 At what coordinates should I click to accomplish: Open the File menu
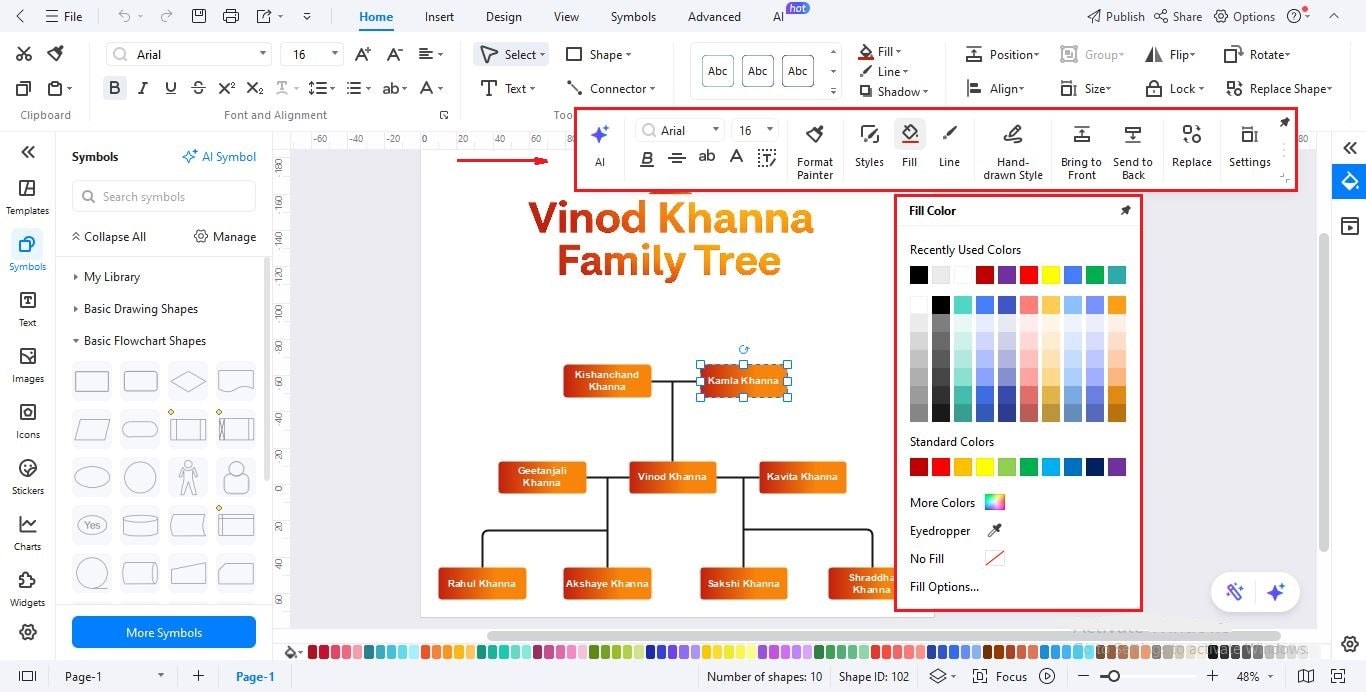point(65,16)
